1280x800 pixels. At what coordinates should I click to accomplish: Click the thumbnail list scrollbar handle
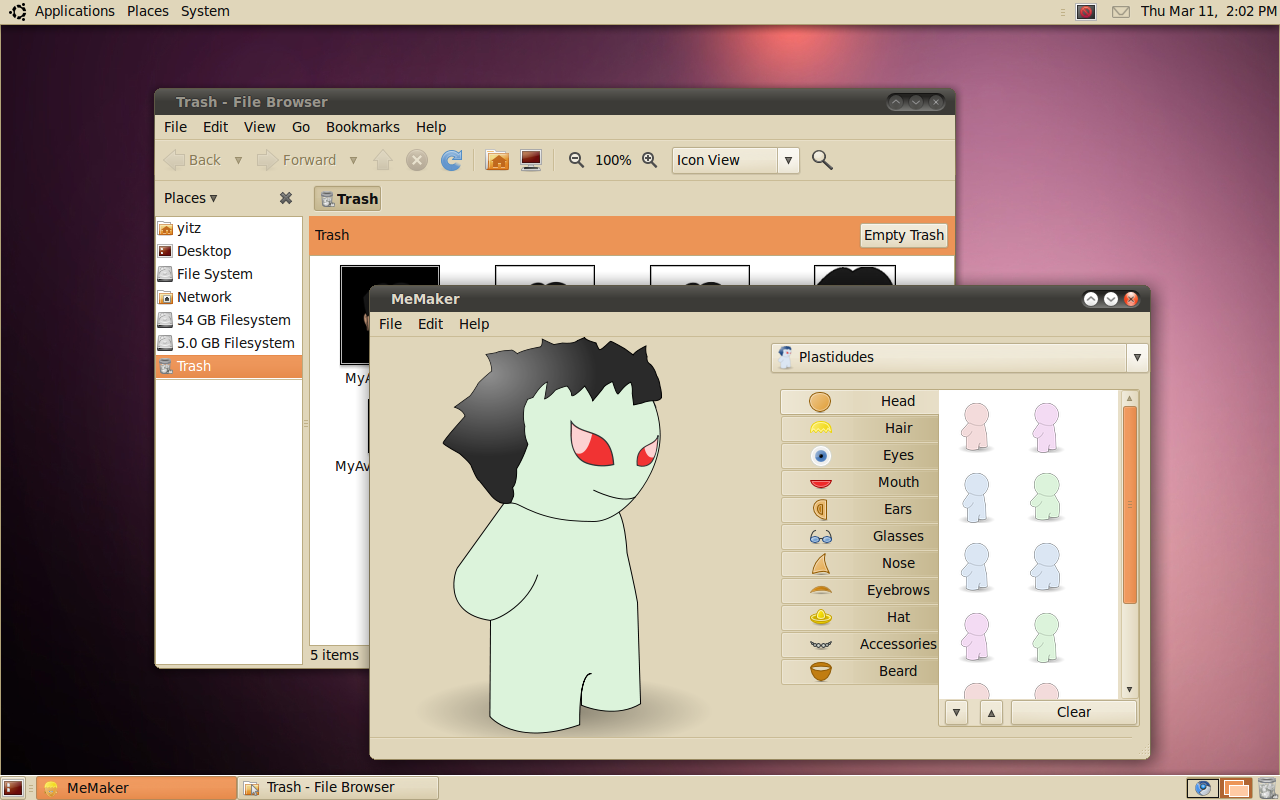pos(1129,505)
